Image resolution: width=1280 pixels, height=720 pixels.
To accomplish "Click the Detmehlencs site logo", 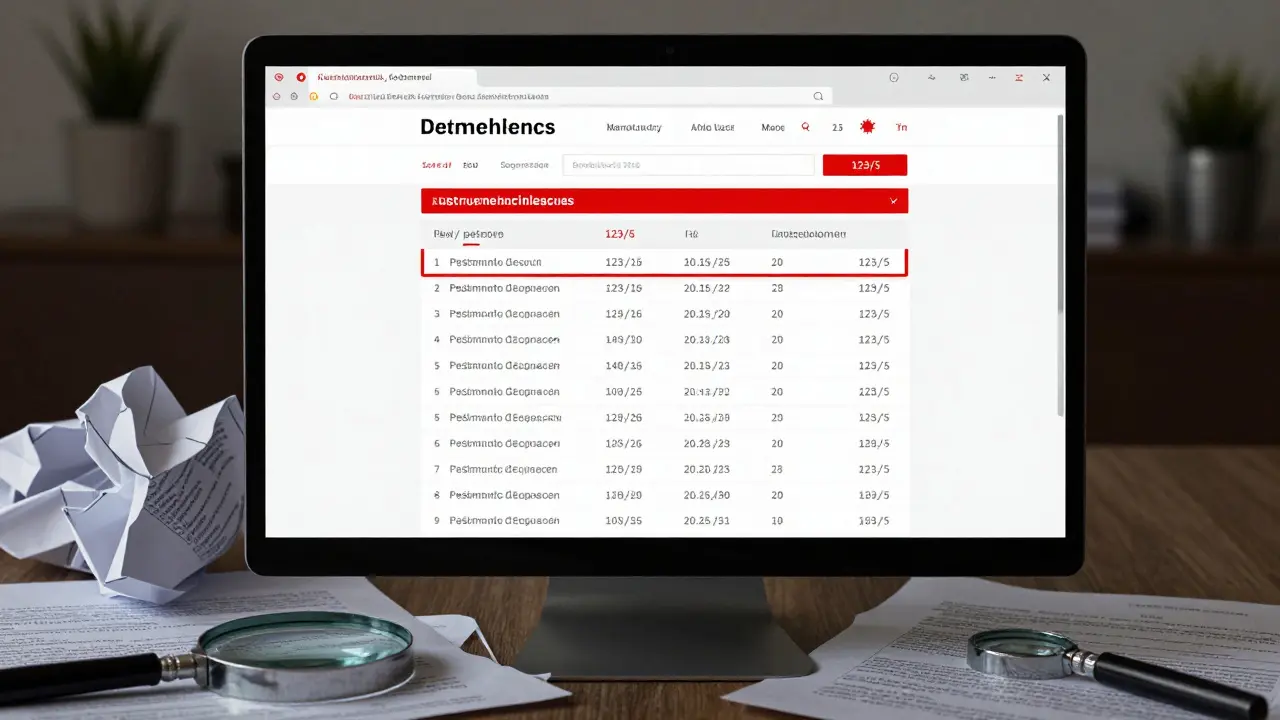I will click(x=487, y=127).
